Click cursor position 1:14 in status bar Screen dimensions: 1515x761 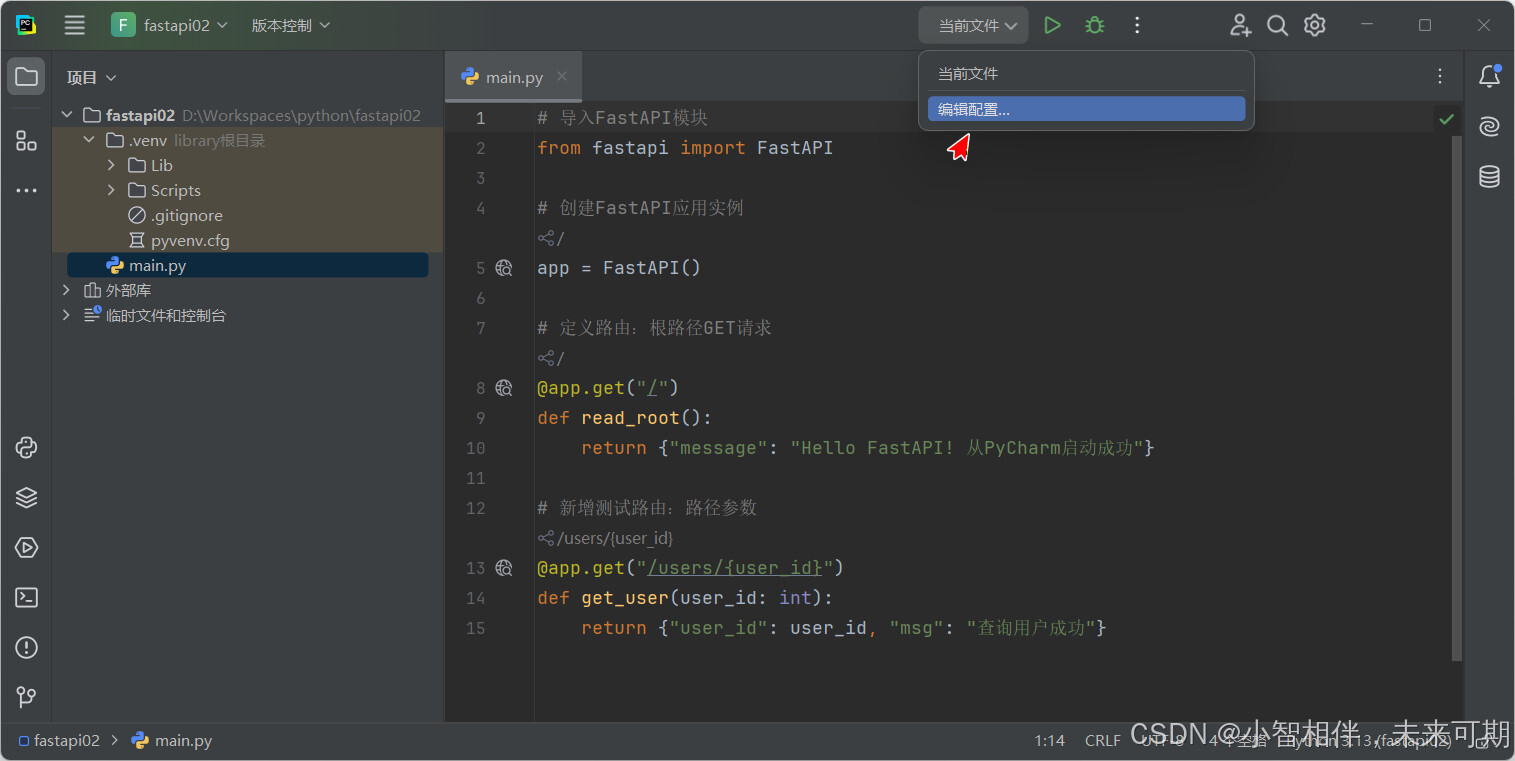point(1049,741)
